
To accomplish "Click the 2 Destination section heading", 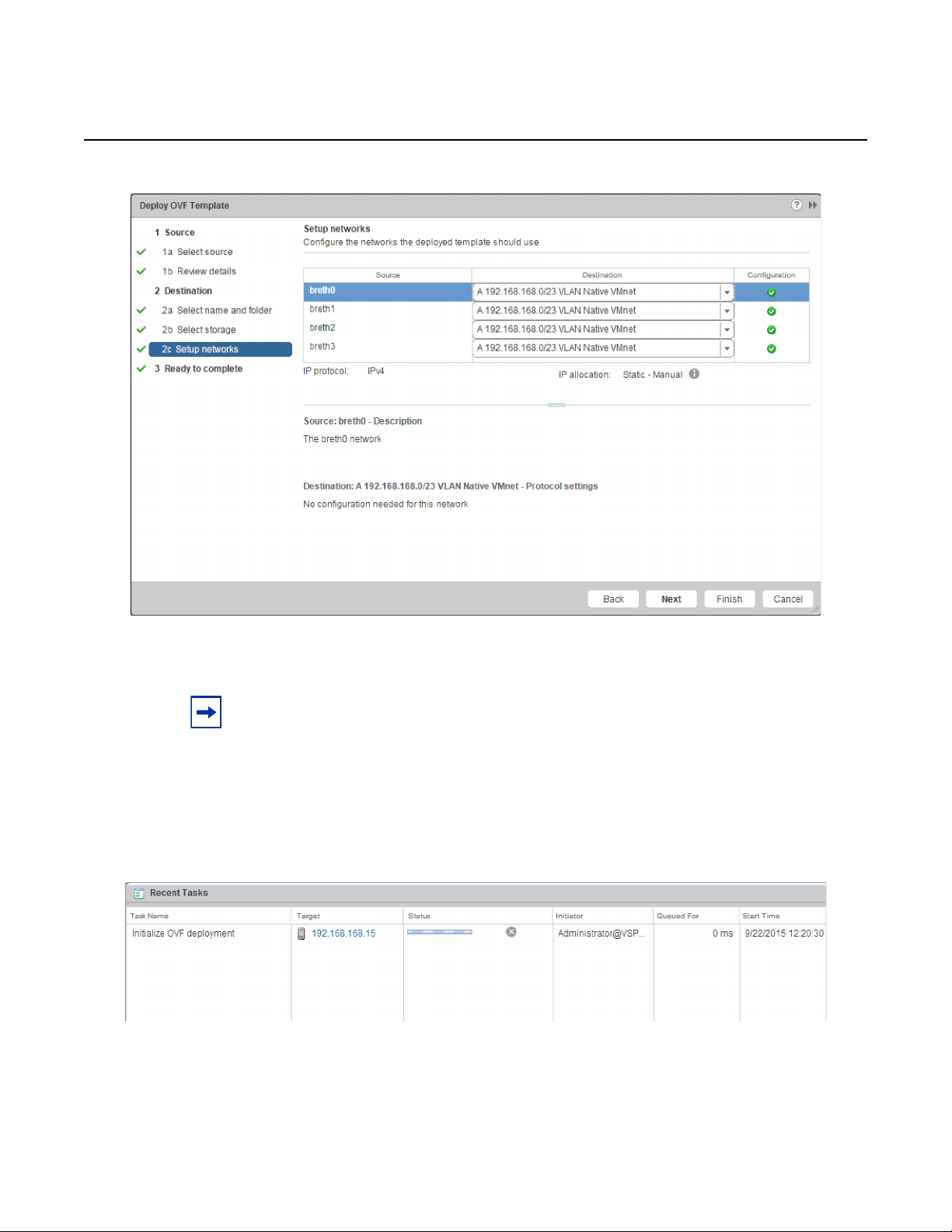I will point(183,291).
